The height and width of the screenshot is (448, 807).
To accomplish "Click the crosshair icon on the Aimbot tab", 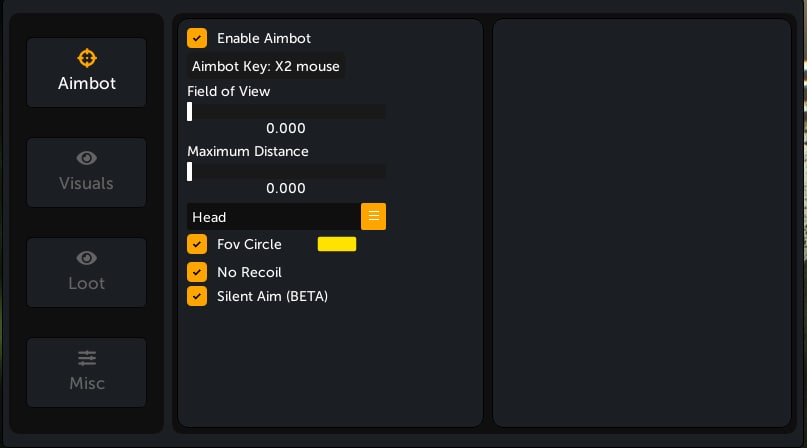I will click(x=87, y=57).
